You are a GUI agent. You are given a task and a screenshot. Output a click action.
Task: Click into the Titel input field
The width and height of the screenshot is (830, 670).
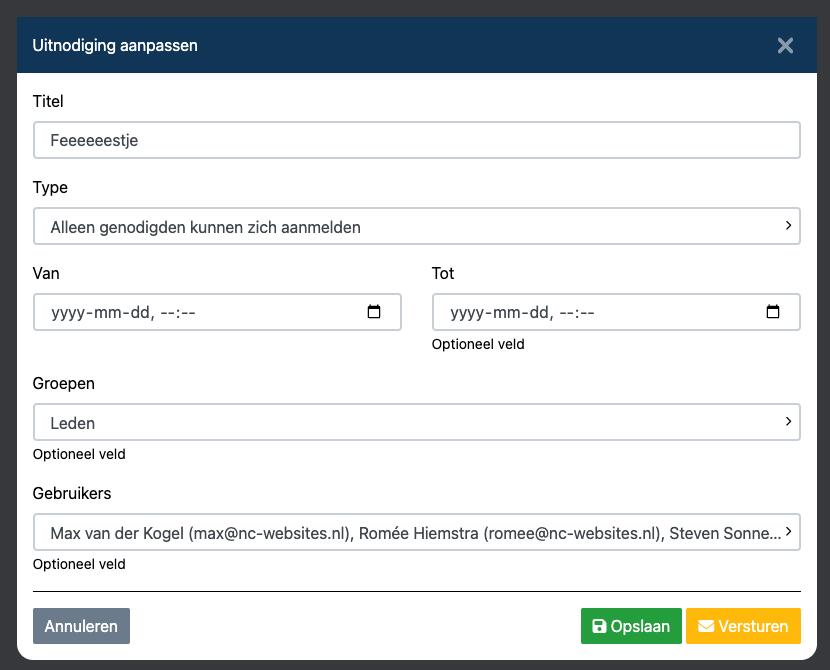[x=417, y=140]
